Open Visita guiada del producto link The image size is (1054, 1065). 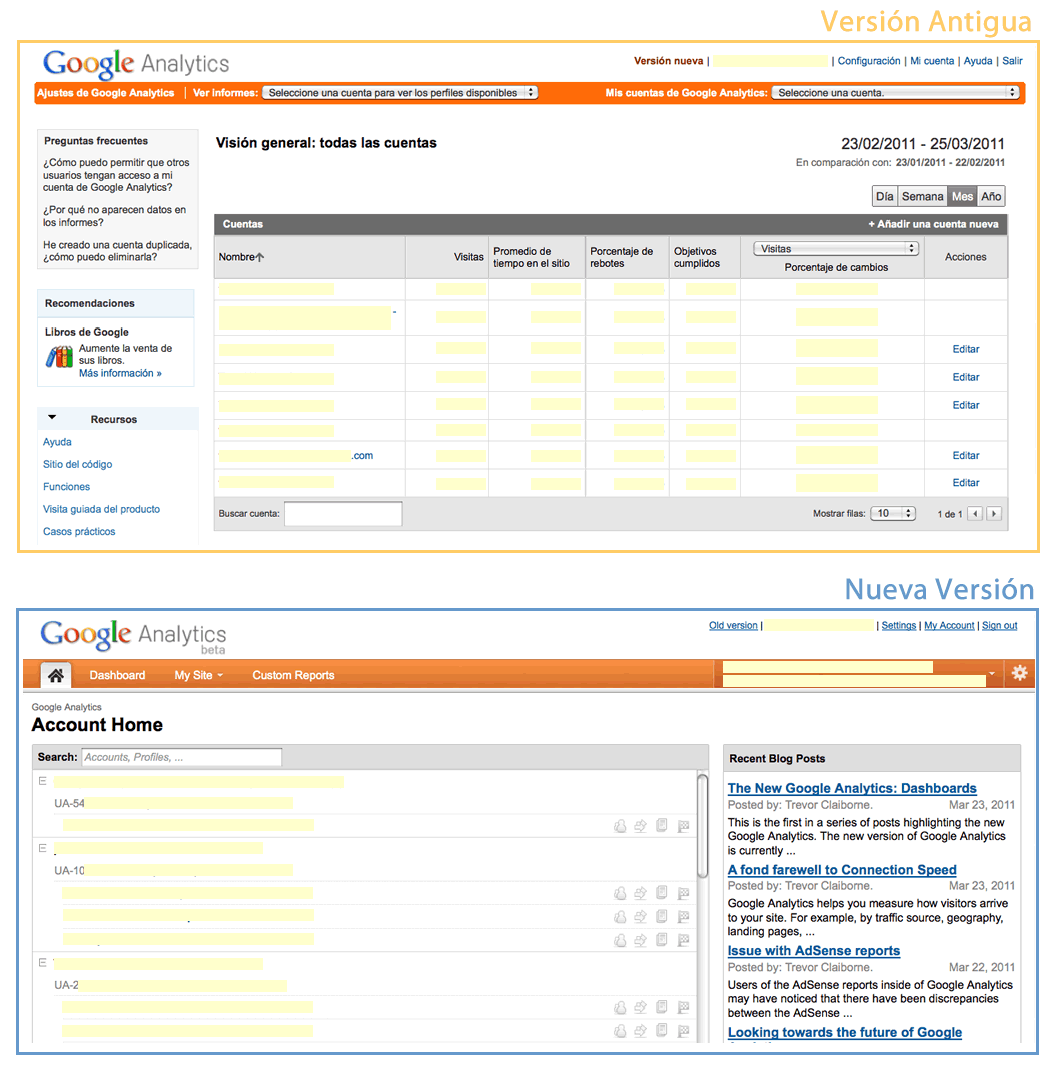pyautogui.click(x=101, y=509)
